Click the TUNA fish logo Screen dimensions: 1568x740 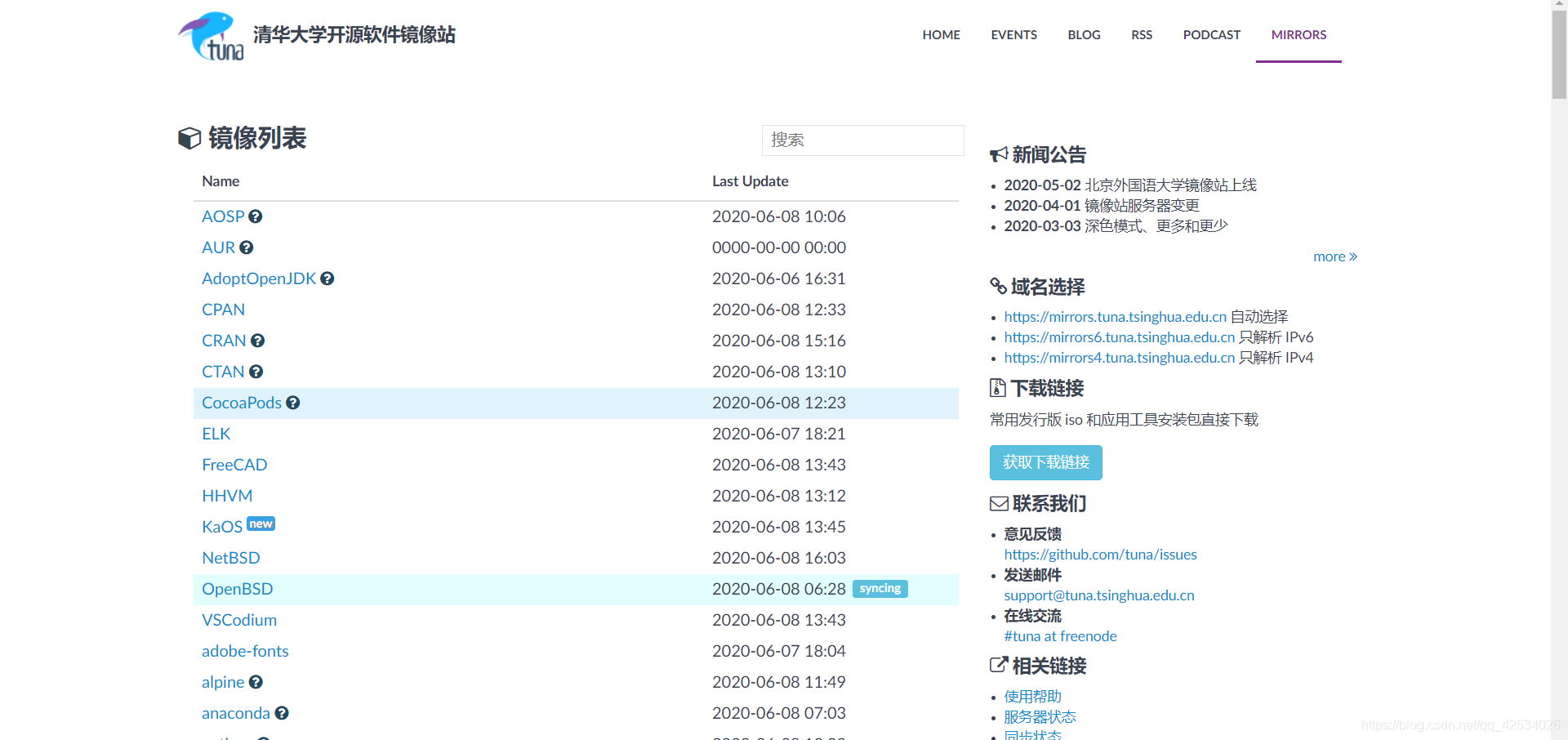pos(211,36)
